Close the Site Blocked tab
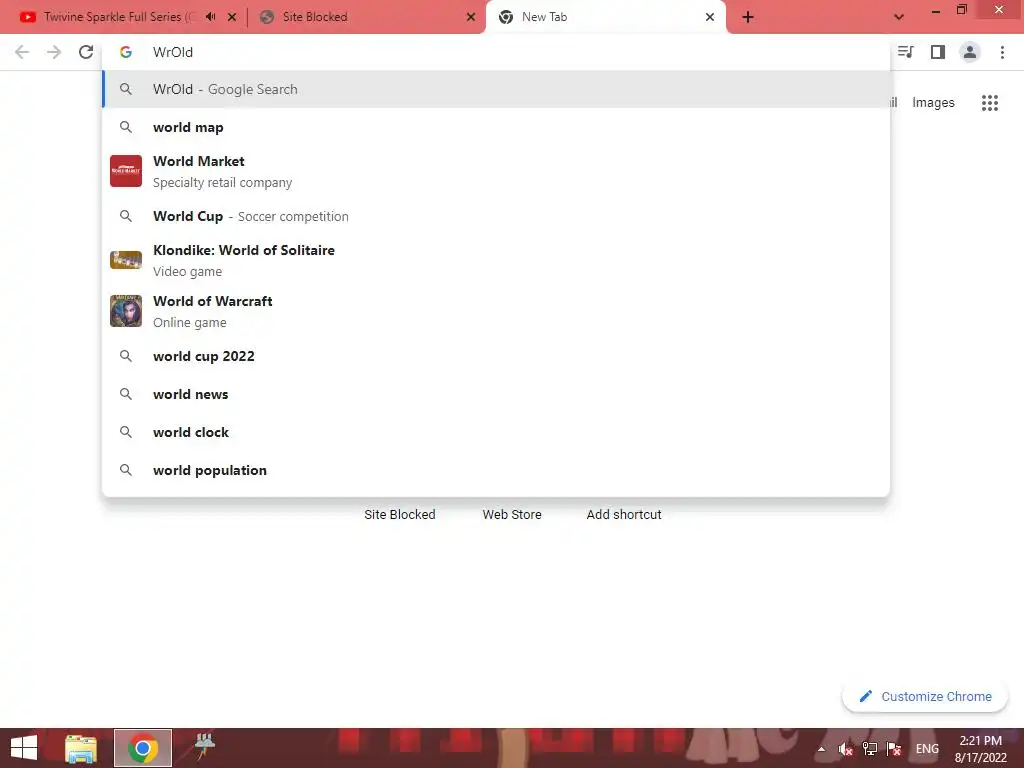Viewport: 1024px width, 768px height. coord(471,17)
